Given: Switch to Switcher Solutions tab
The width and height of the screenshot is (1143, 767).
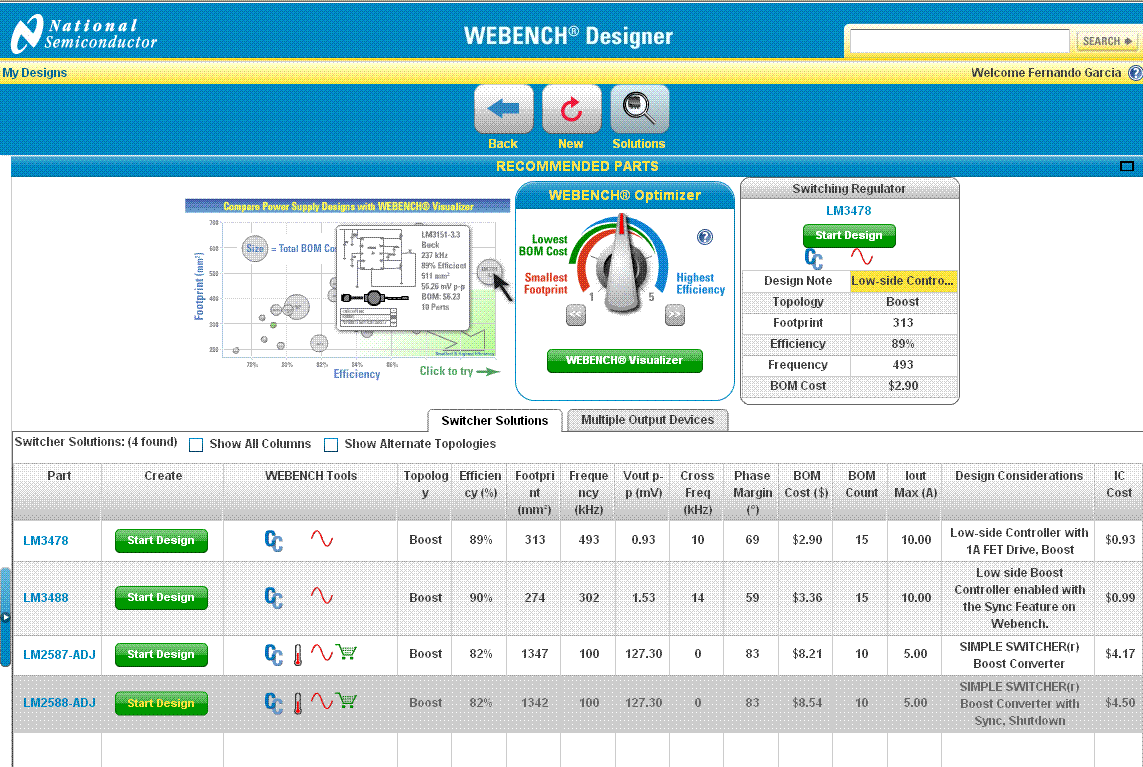Looking at the screenshot, I should [x=494, y=421].
